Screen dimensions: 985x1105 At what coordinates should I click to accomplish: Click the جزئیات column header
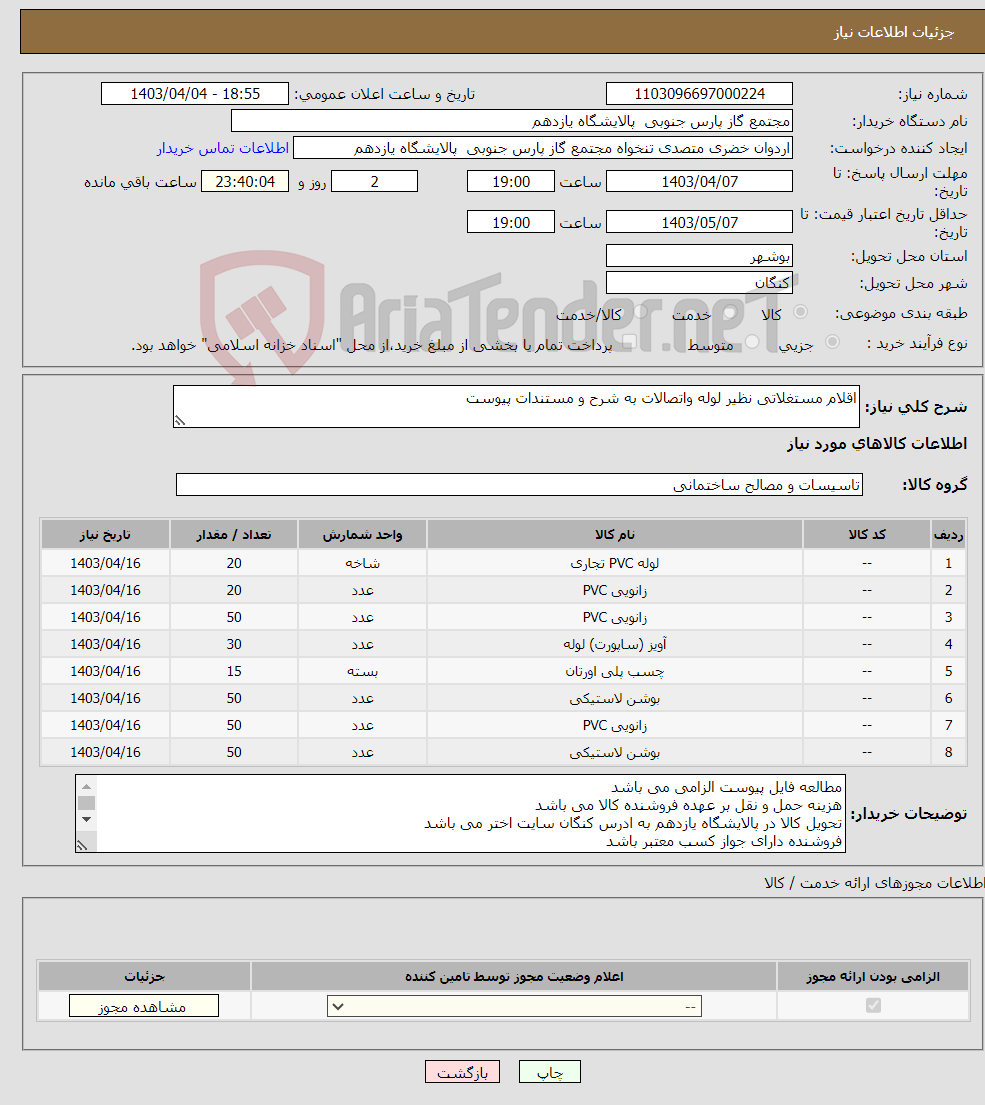[144, 977]
